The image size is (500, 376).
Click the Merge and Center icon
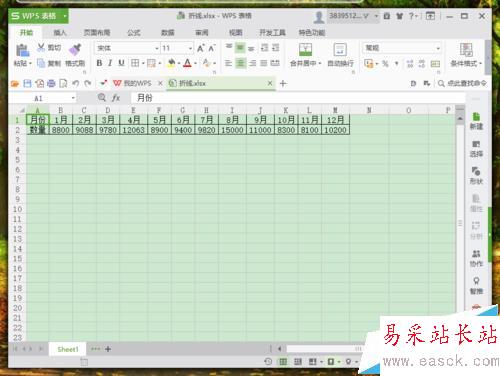pyautogui.click(x=305, y=49)
